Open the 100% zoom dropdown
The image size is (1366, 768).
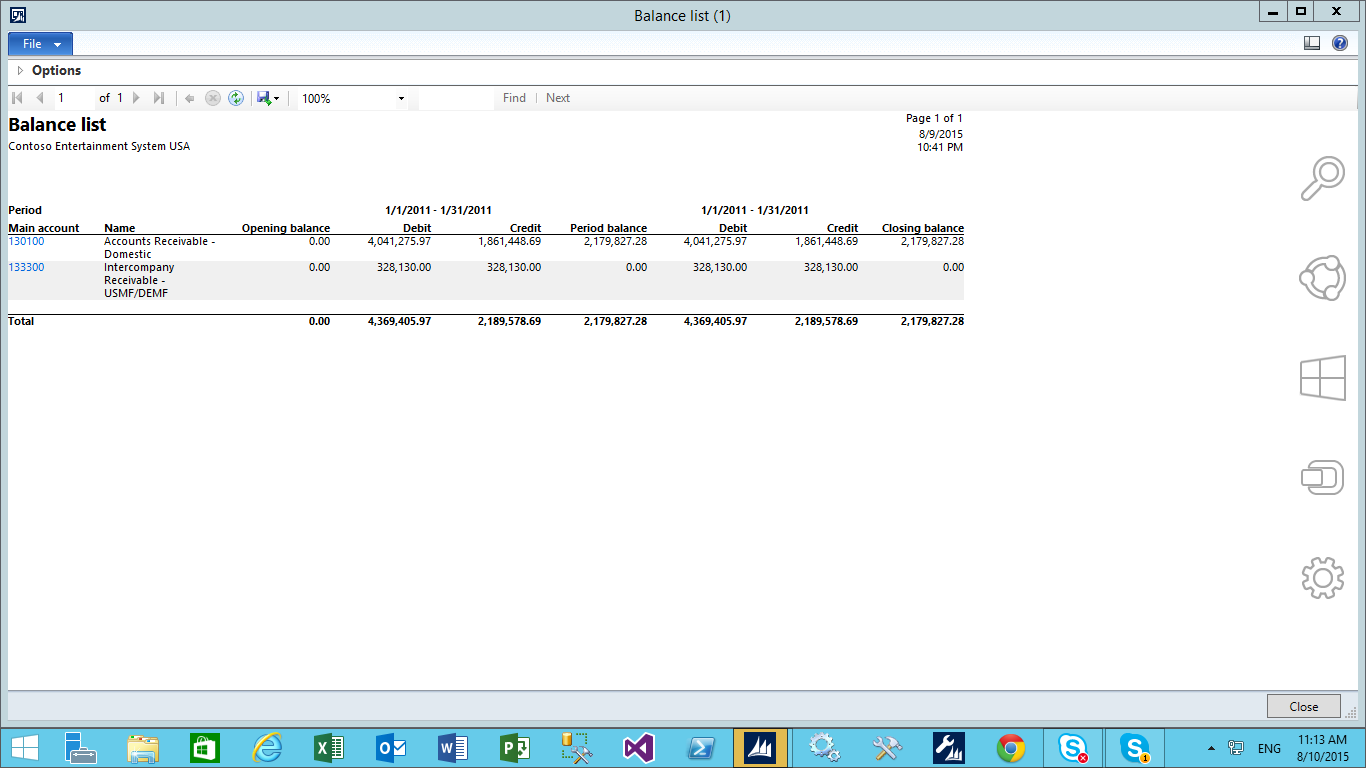point(402,98)
